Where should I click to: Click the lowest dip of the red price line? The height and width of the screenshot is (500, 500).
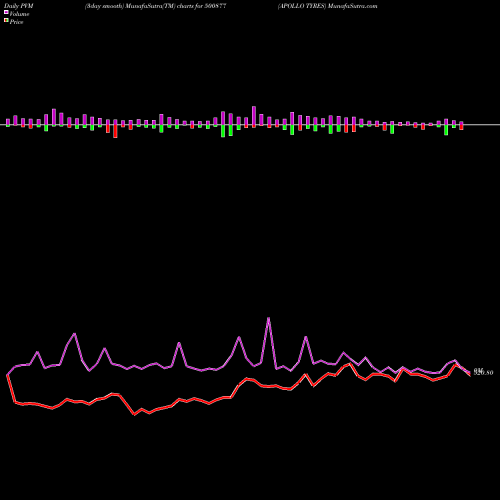pyautogui.click(x=135, y=415)
